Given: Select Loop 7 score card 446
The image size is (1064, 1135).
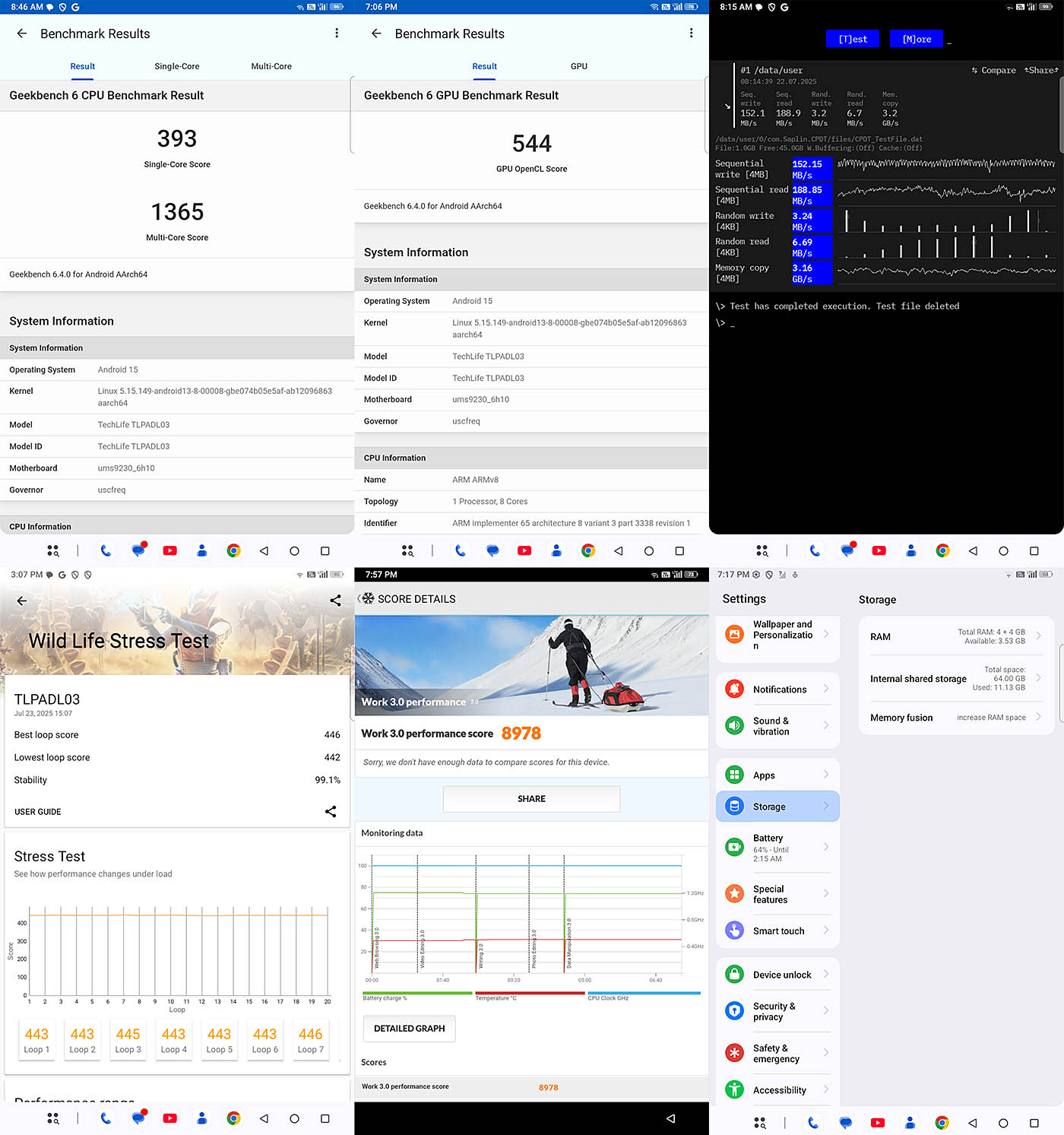Looking at the screenshot, I should [310, 1040].
